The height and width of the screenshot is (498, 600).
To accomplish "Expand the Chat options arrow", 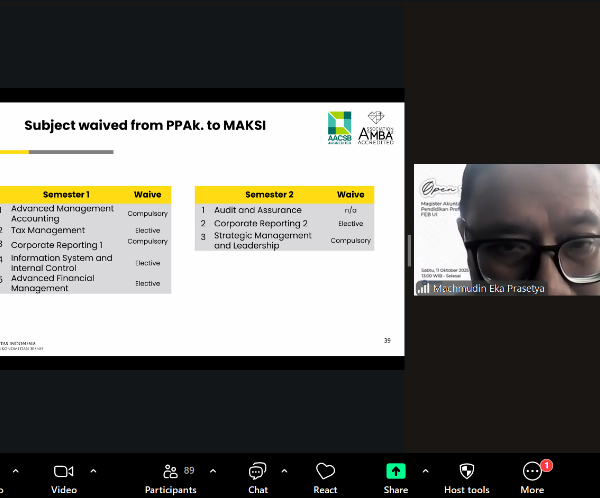I will [x=285, y=470].
